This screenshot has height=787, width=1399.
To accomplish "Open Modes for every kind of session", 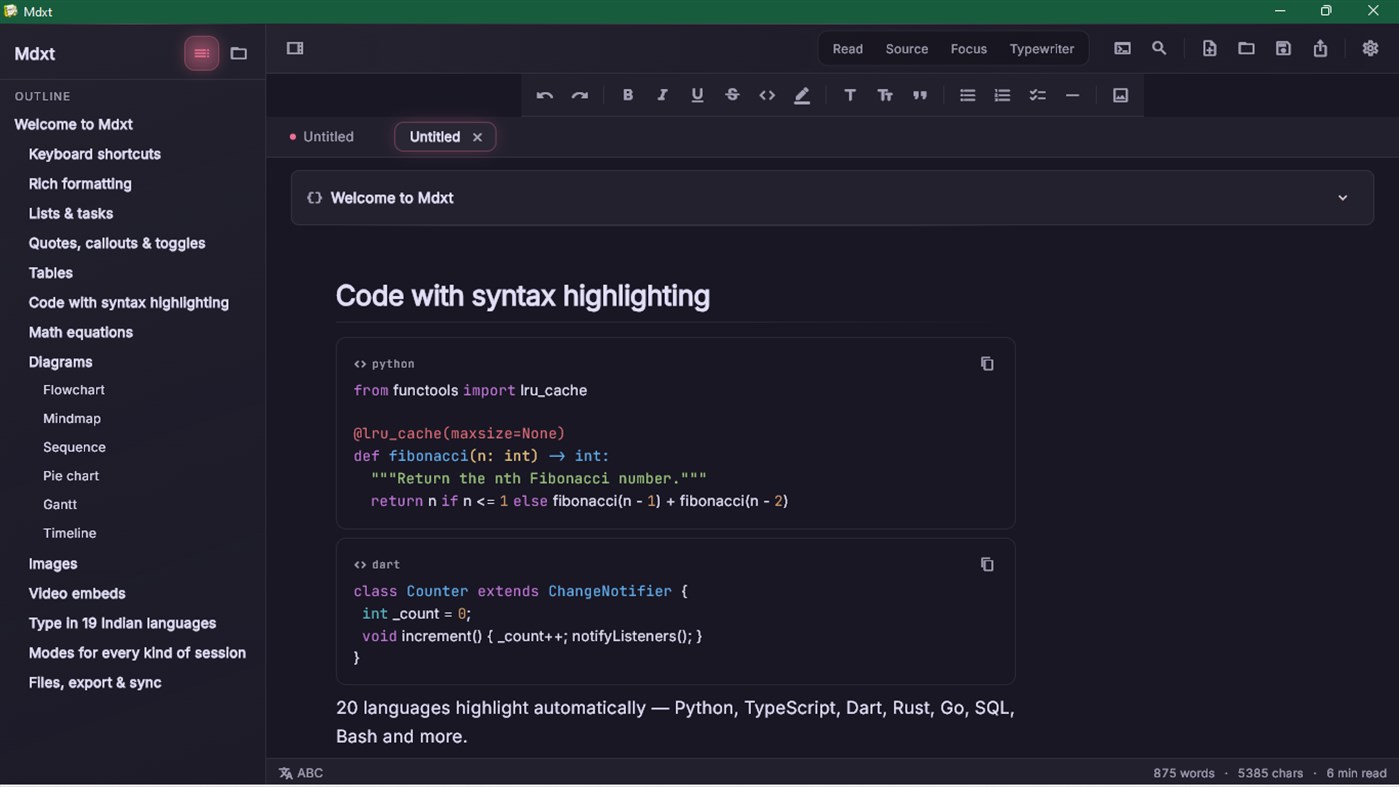I will pyautogui.click(x=138, y=653).
